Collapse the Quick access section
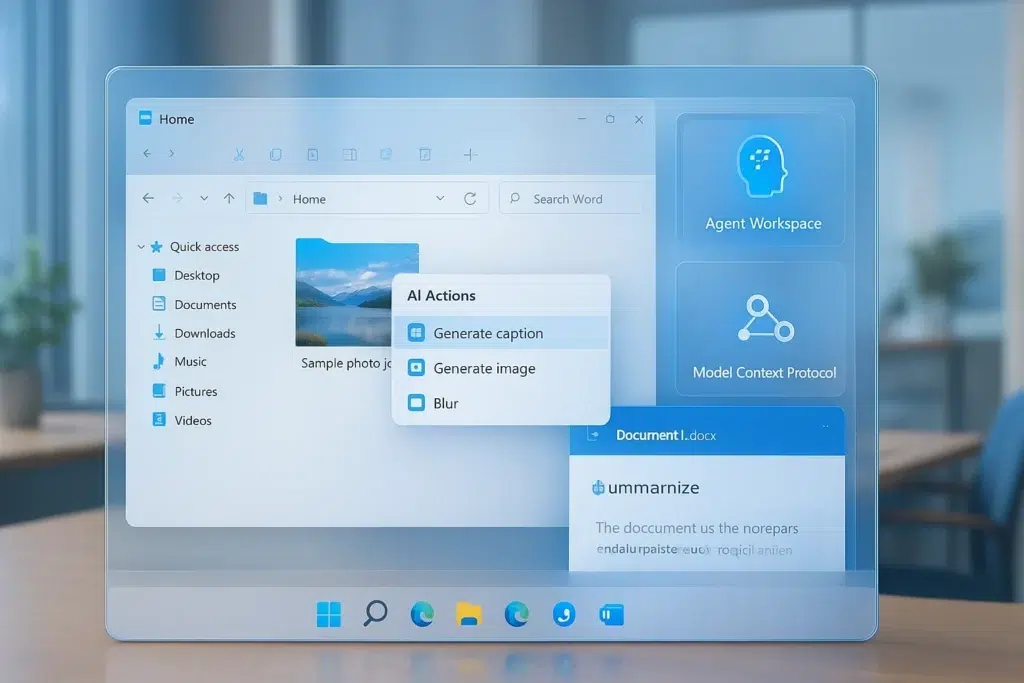Screen dimensions: 1024x683 (141, 246)
